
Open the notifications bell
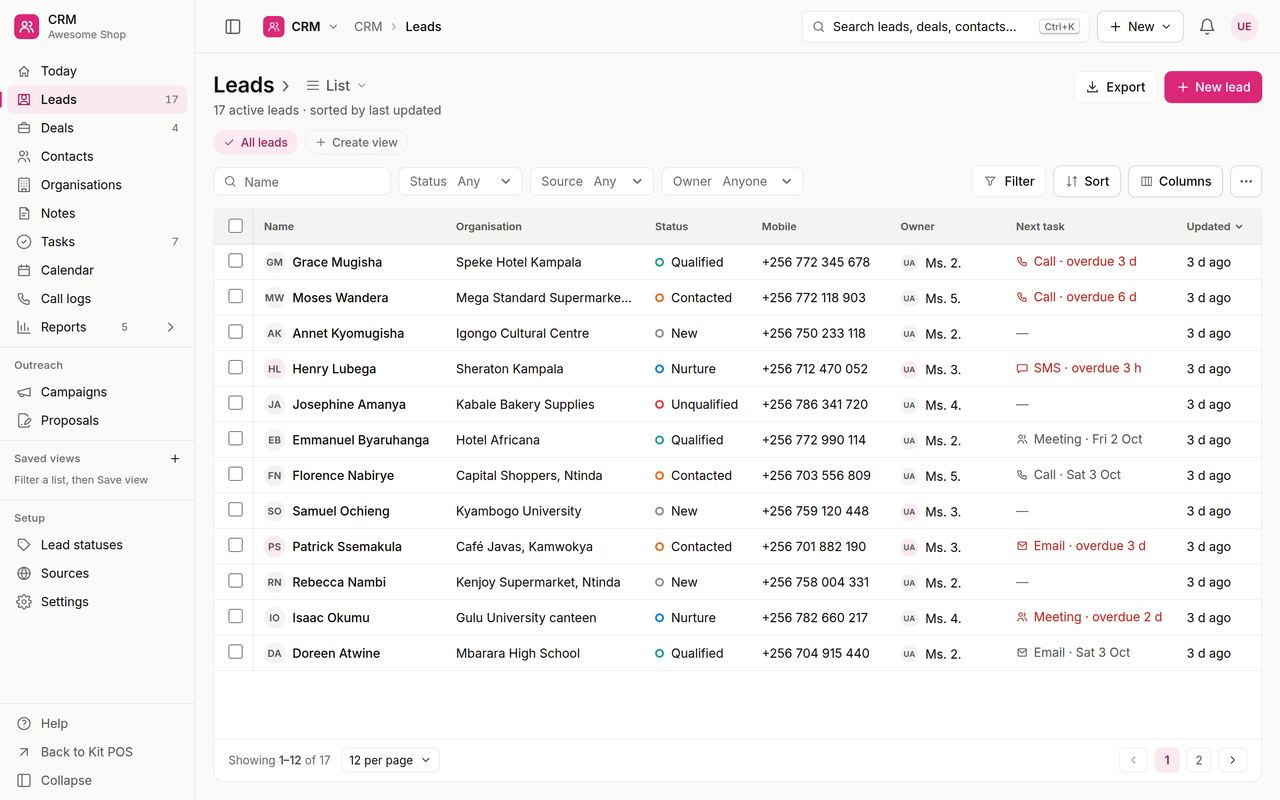tap(1207, 27)
